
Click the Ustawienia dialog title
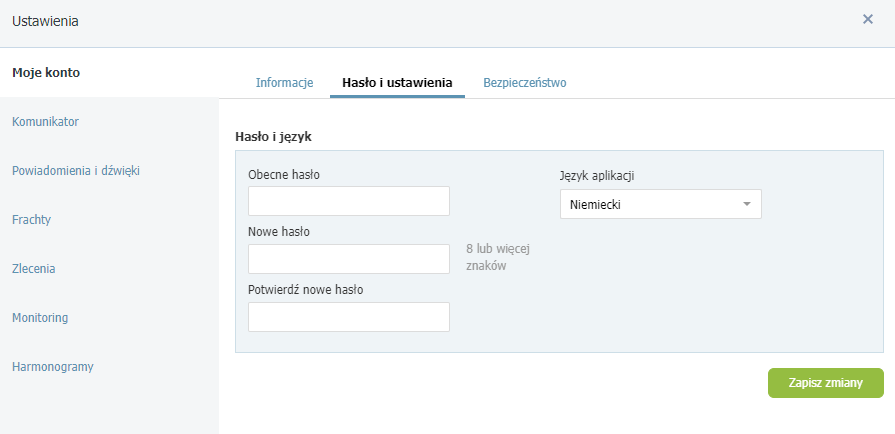click(45, 20)
